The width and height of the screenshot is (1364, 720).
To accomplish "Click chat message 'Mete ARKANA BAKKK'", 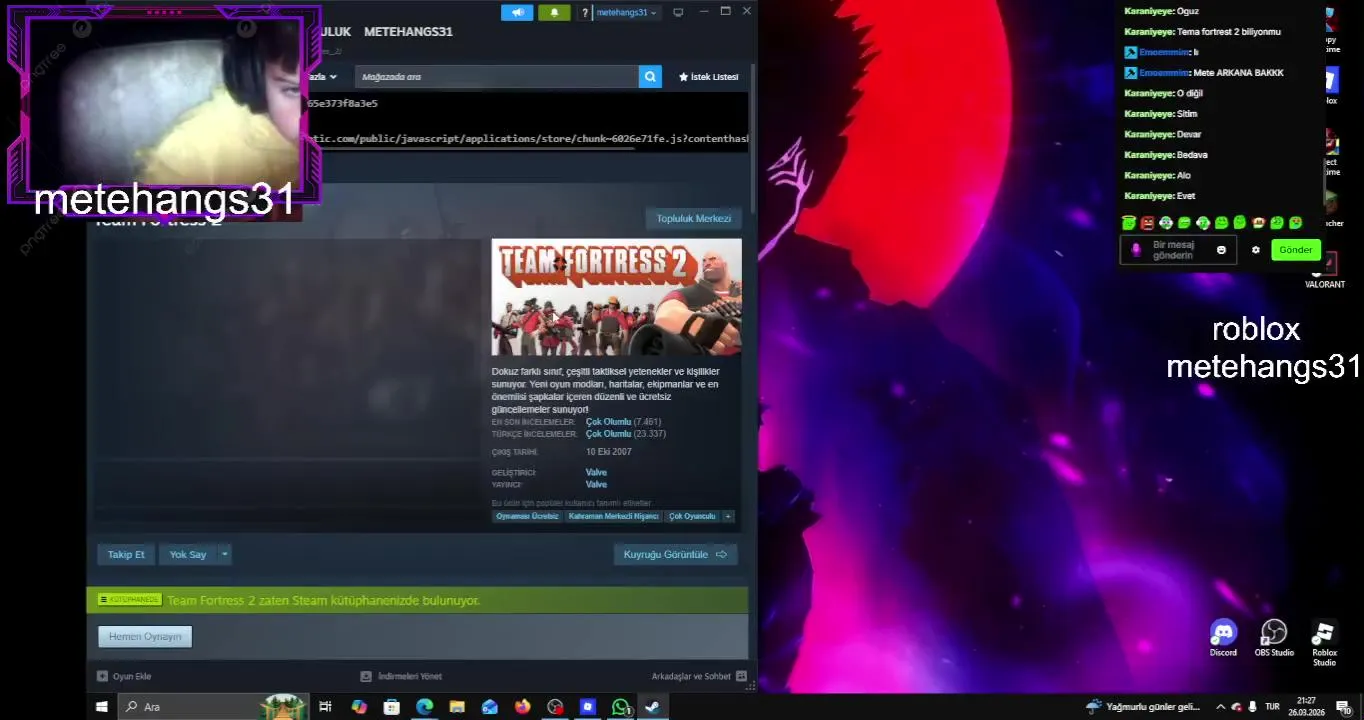I will [x=1238, y=73].
